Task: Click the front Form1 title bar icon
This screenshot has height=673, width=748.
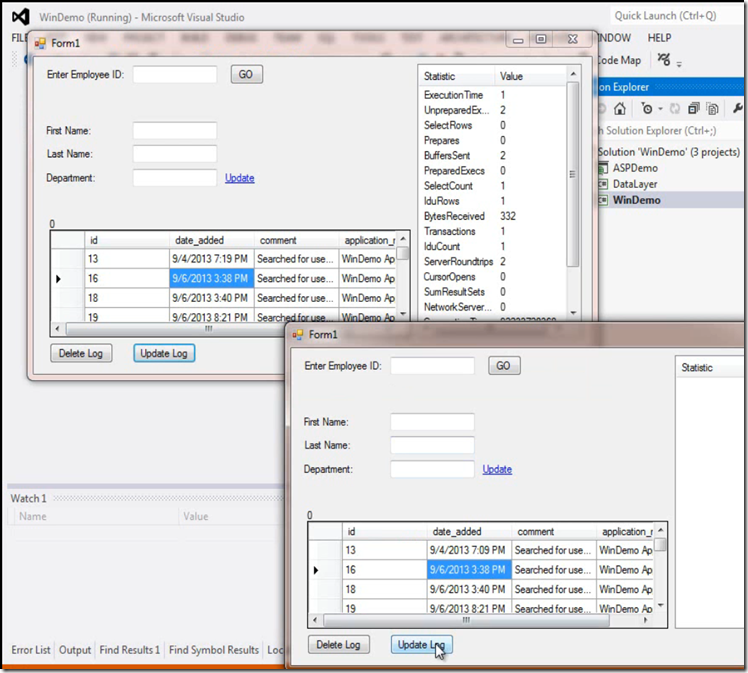Action: (298, 335)
